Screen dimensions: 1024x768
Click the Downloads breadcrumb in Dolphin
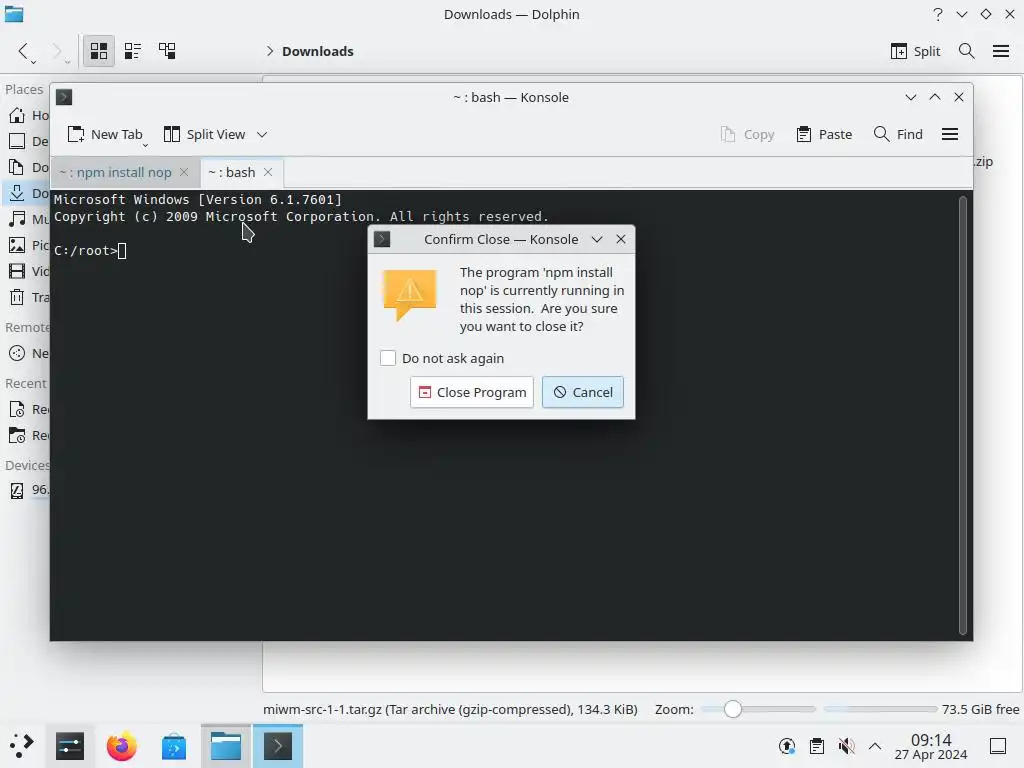coord(317,51)
